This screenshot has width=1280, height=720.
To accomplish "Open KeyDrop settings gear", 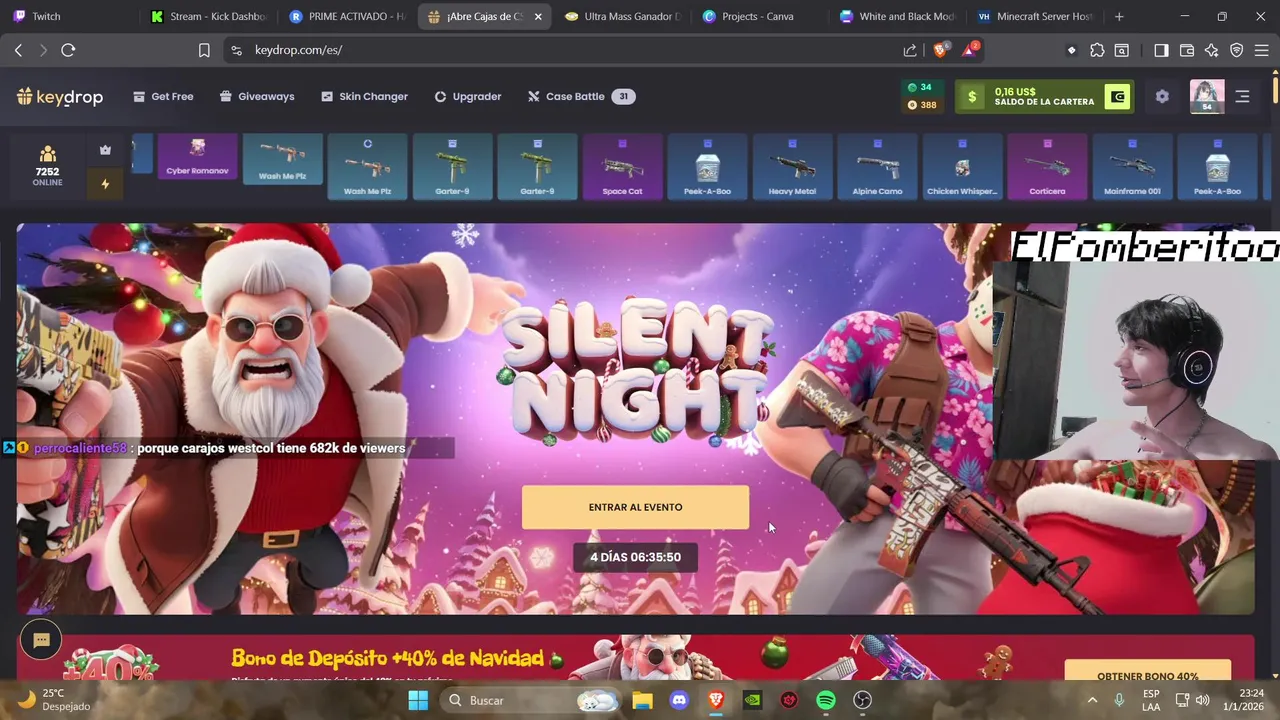I will [1162, 97].
